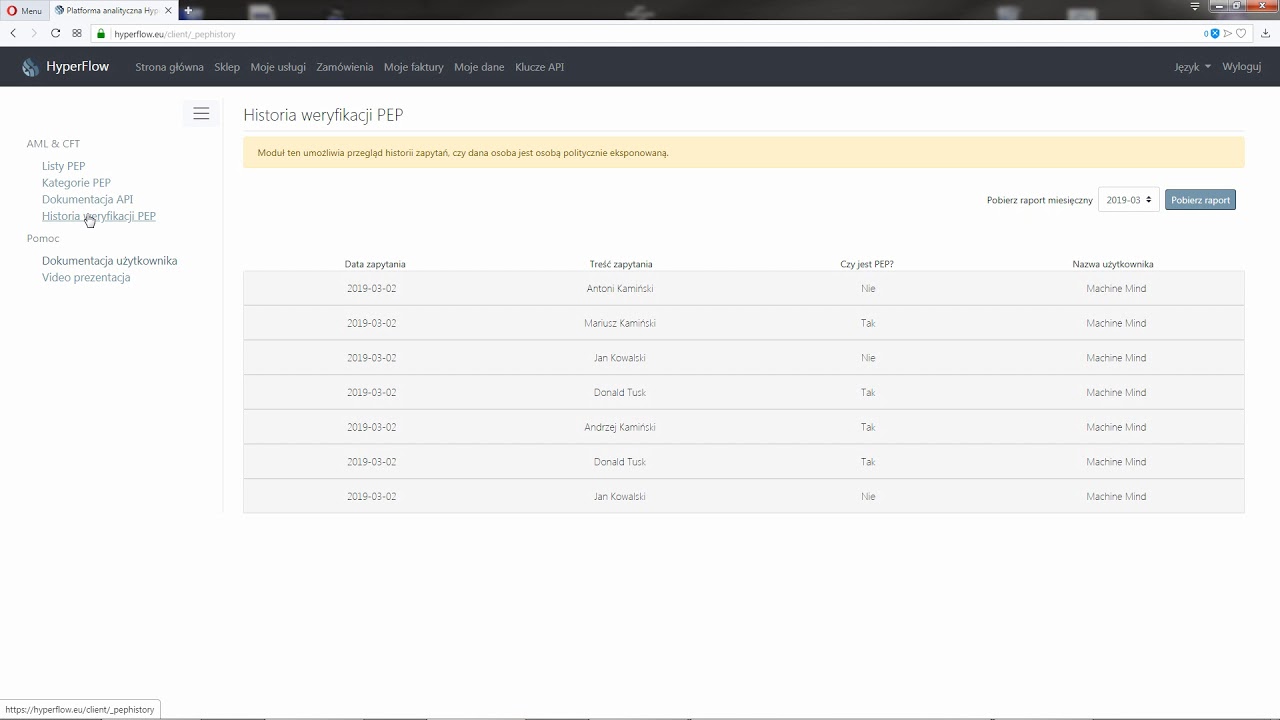Open the Opera Menu button
The image size is (1280, 720).
24,10
